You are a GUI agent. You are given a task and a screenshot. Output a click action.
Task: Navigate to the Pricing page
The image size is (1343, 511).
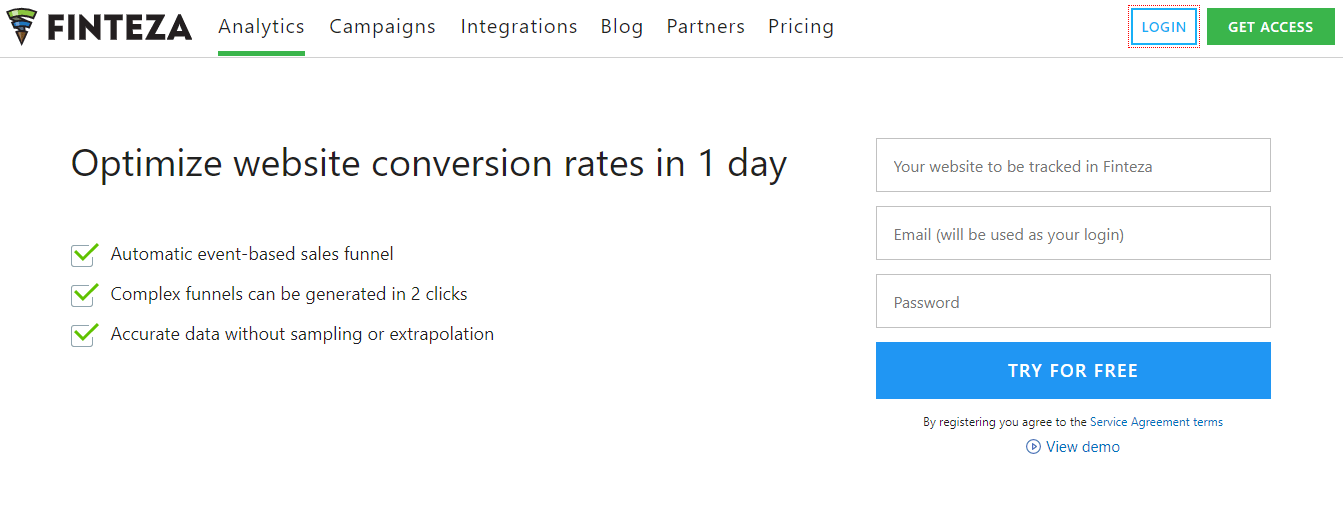tap(801, 27)
